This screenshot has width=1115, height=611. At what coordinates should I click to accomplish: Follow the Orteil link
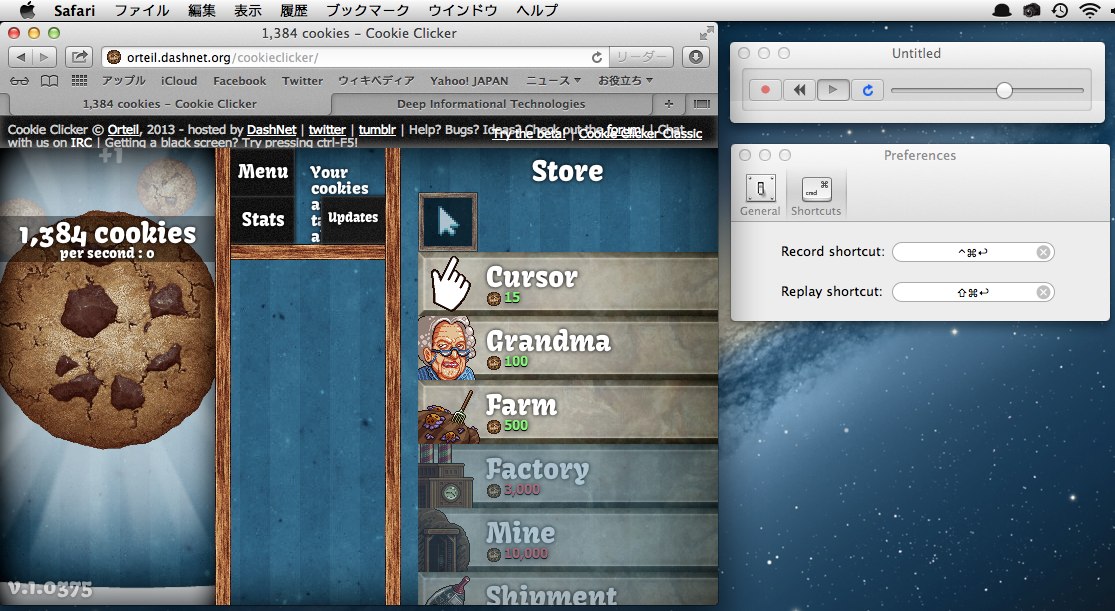tap(124, 129)
